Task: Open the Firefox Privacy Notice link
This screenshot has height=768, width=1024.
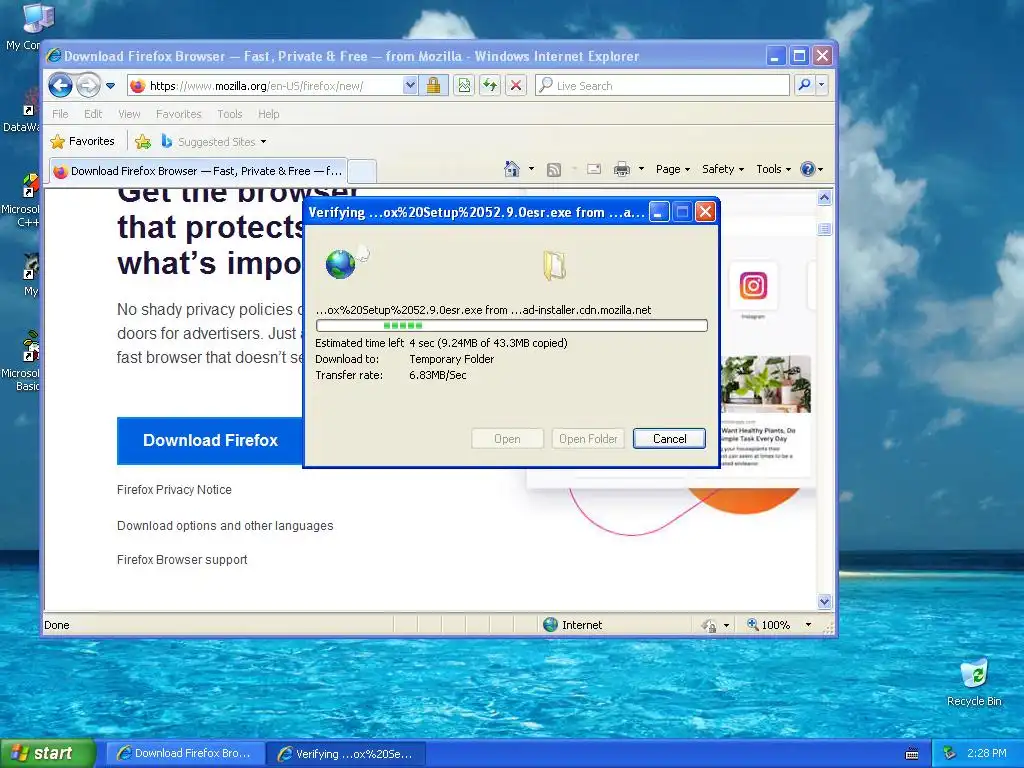Action: coord(174,490)
